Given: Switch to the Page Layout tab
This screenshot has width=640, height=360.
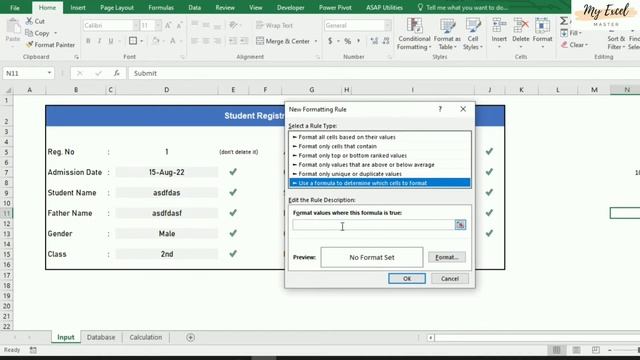Looking at the screenshot, I should coord(117,8).
